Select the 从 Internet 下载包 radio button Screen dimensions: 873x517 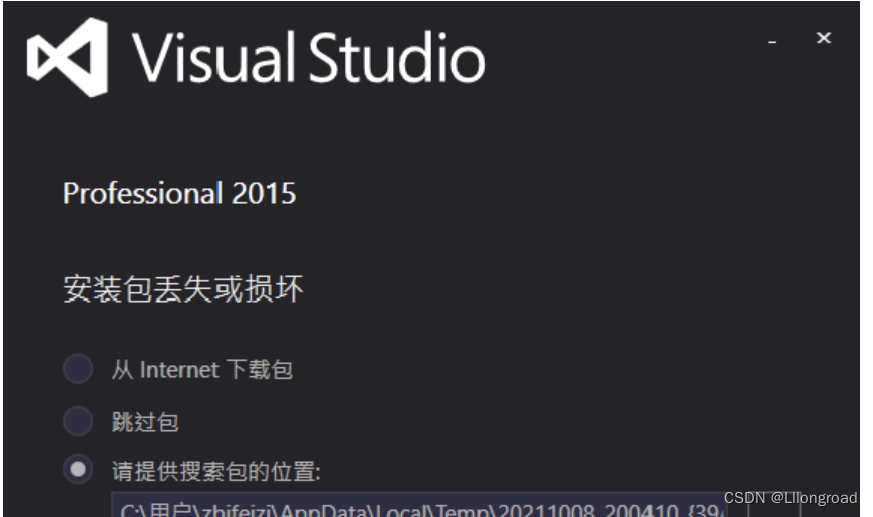coord(78,368)
